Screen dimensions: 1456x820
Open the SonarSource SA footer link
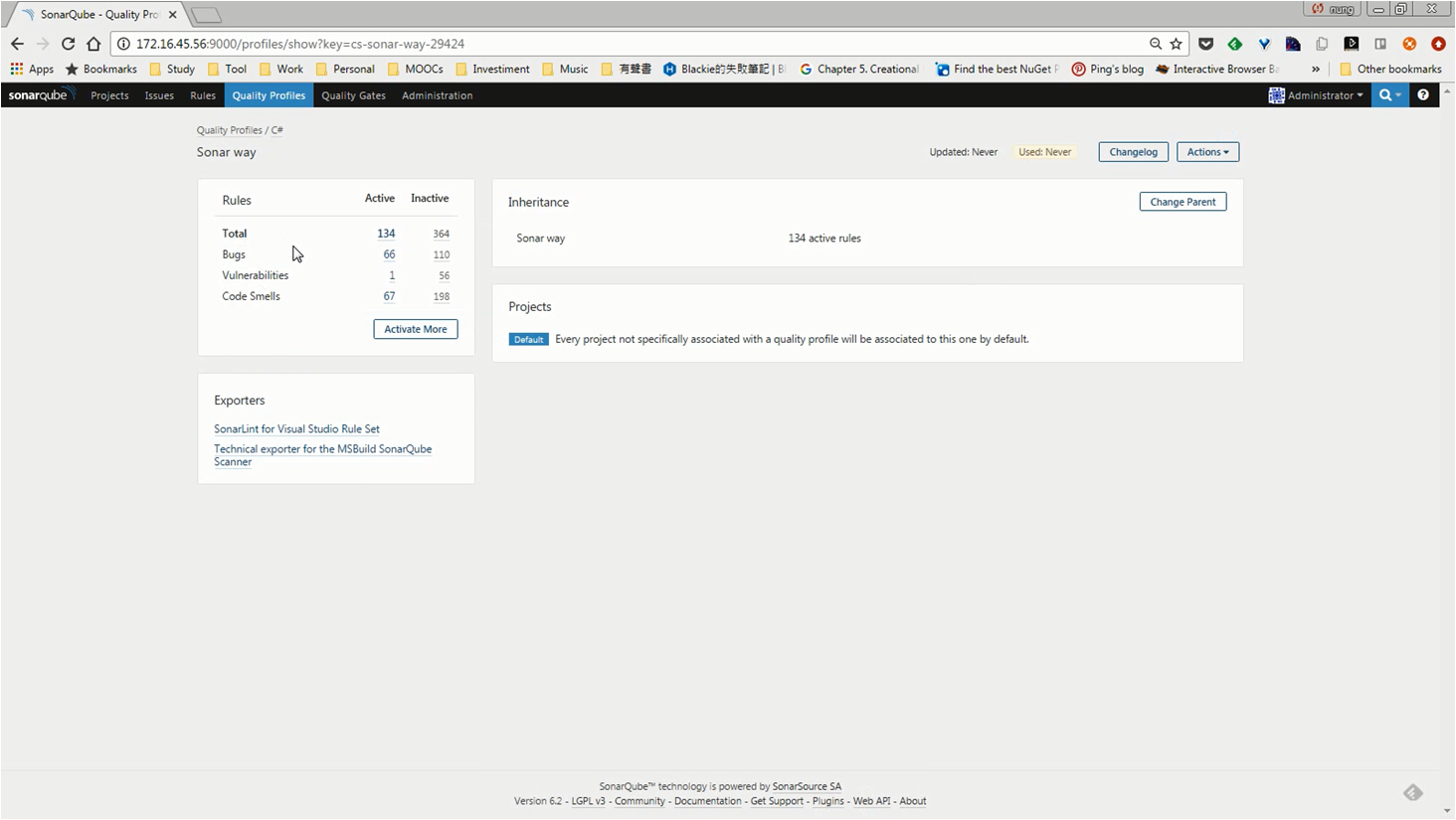[807, 786]
